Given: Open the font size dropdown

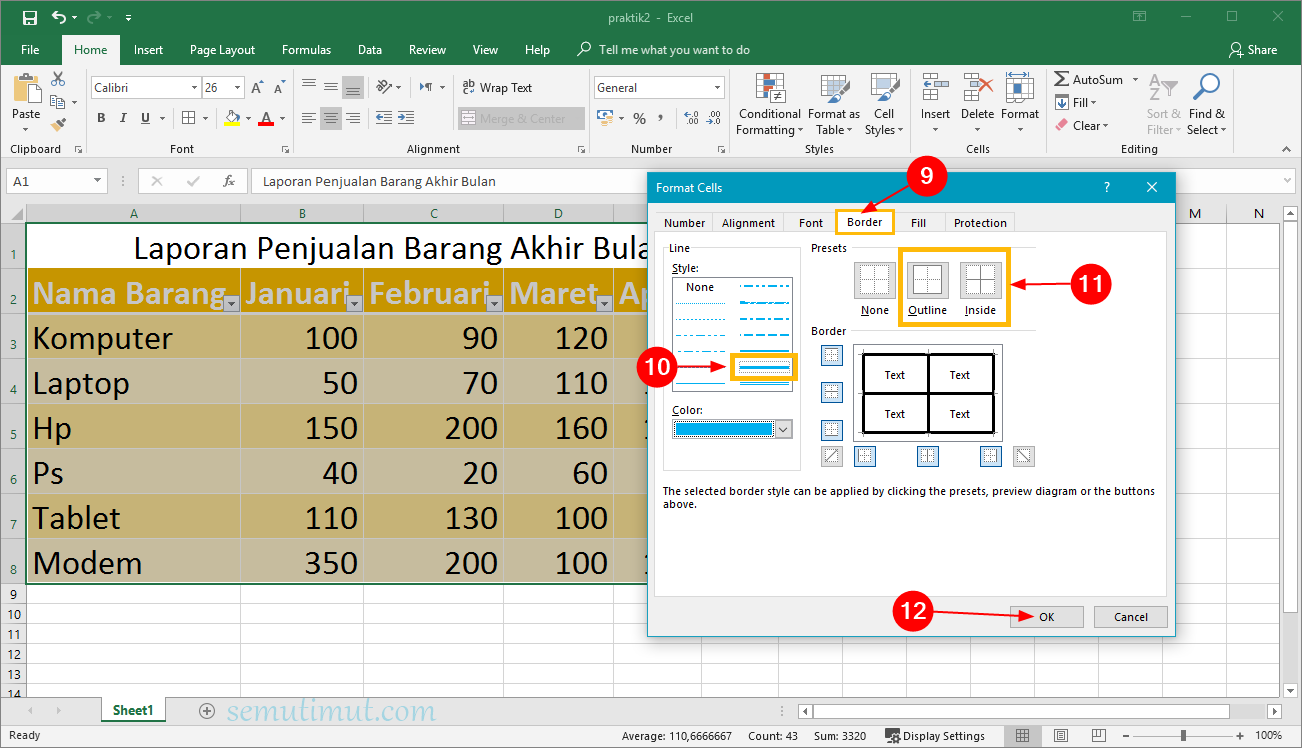Looking at the screenshot, I should (x=238, y=87).
